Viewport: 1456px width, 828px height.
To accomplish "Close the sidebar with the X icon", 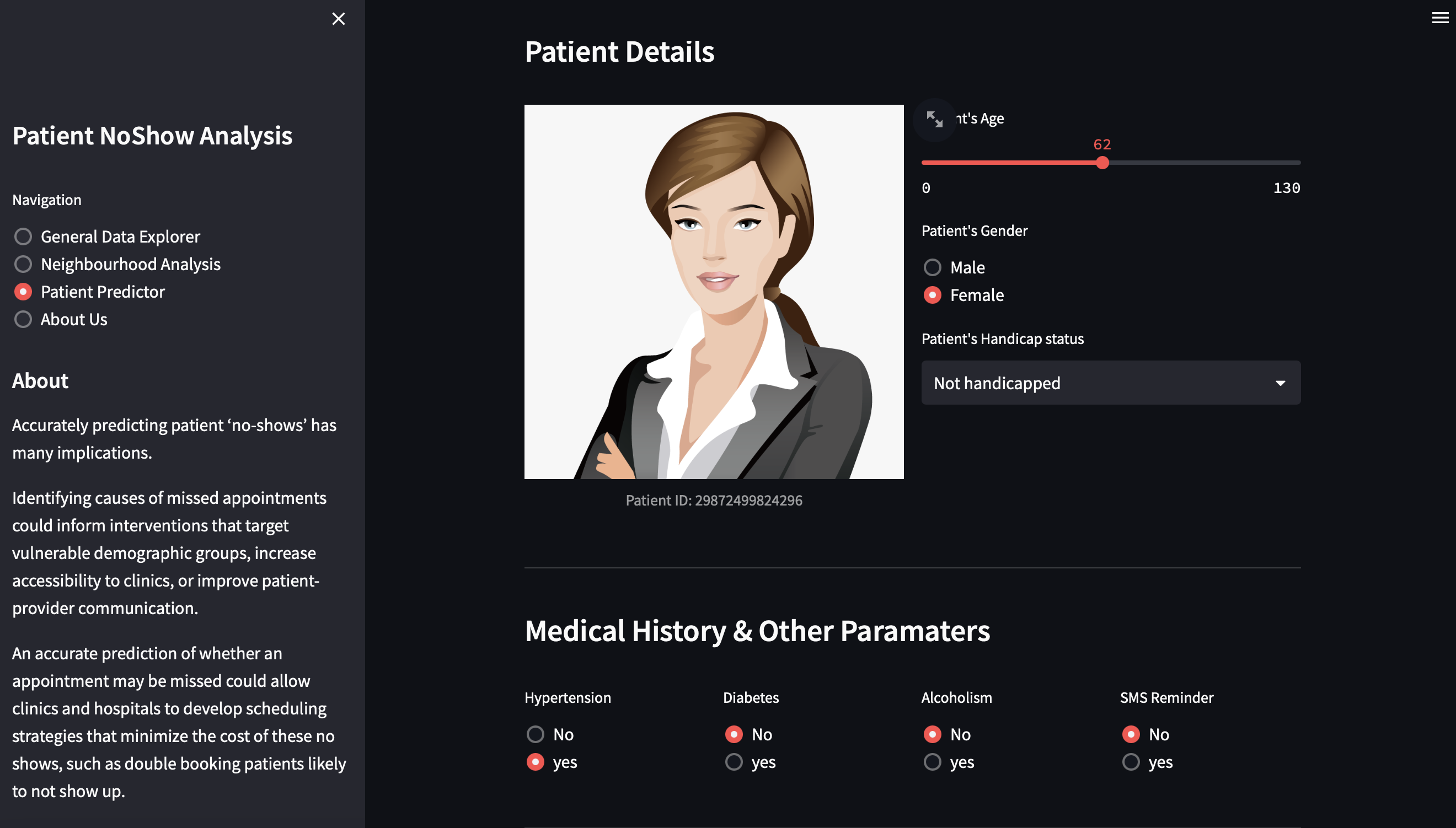I will click(x=339, y=19).
